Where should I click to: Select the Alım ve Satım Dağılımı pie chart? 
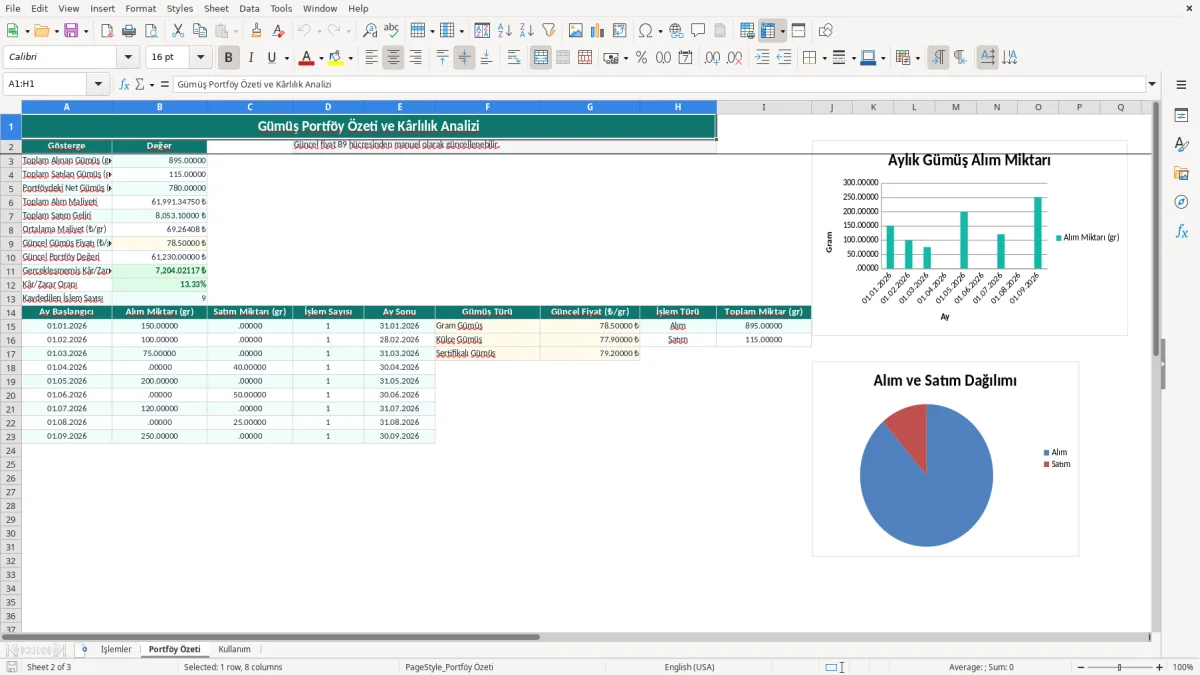945,458
